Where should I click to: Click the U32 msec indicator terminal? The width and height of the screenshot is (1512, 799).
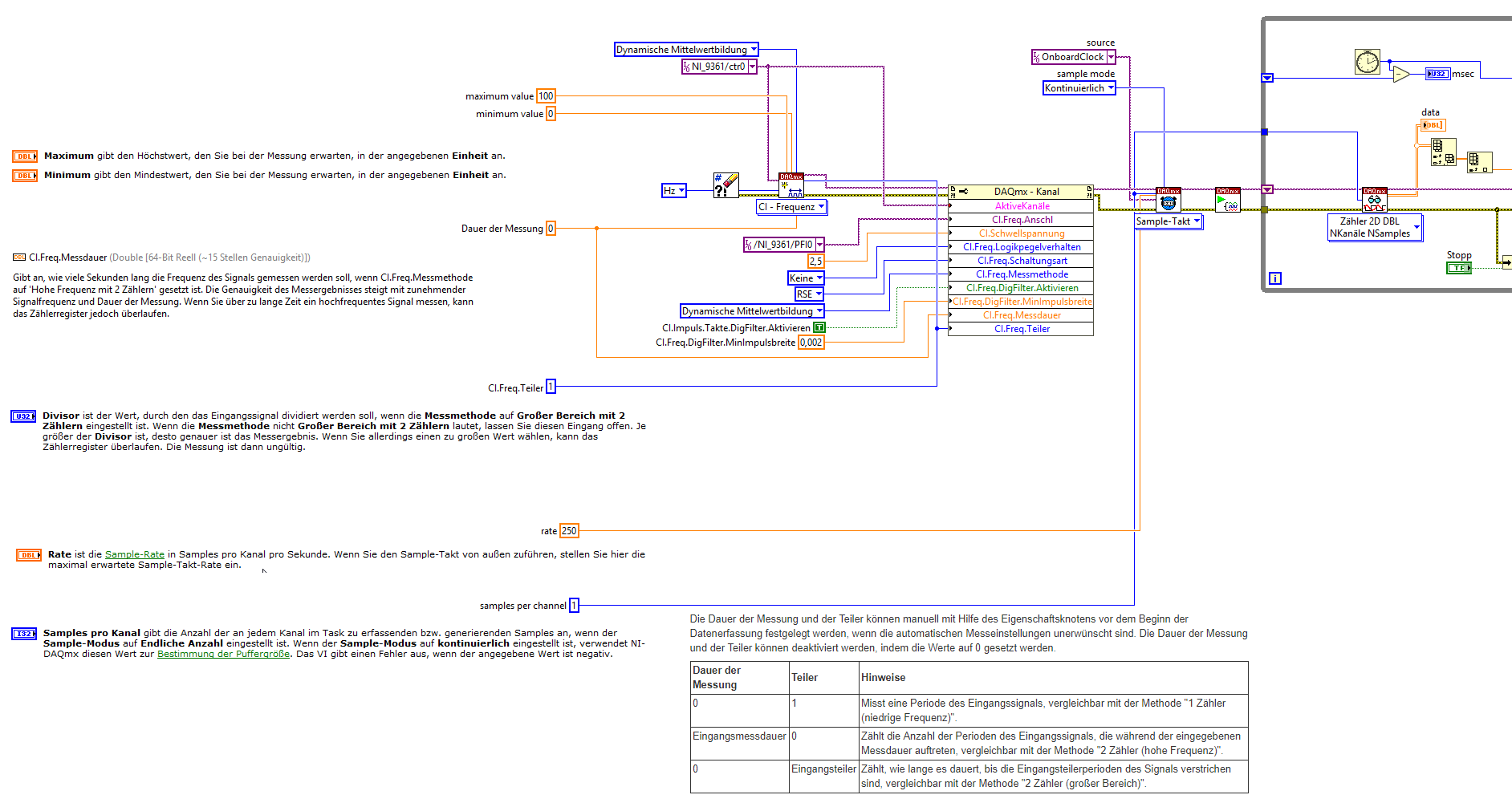1437,74
